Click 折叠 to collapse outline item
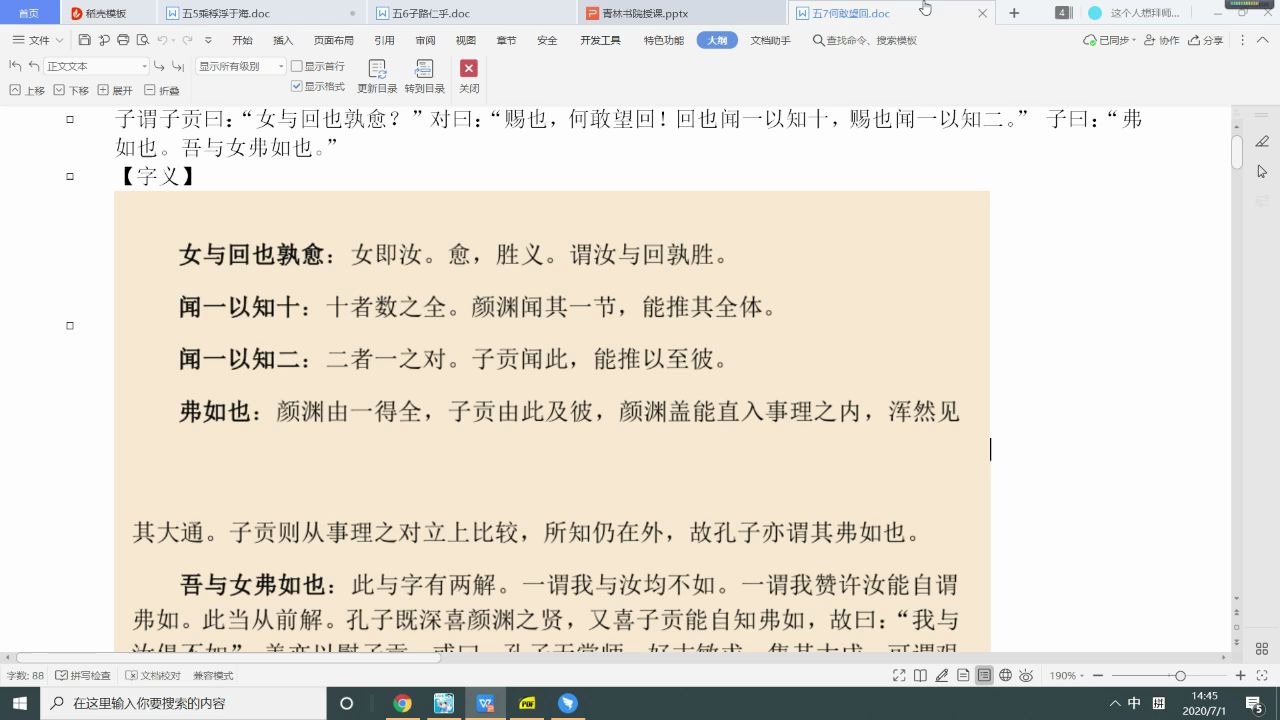This screenshot has width=1280, height=720. pos(162,90)
